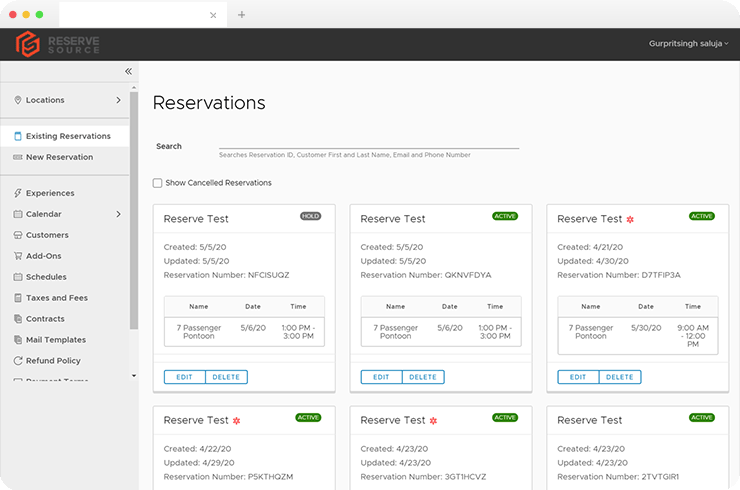This screenshot has width=740, height=490.
Task: Click text 'Reservation Number: NFCISUQZ'
Action: point(227,275)
